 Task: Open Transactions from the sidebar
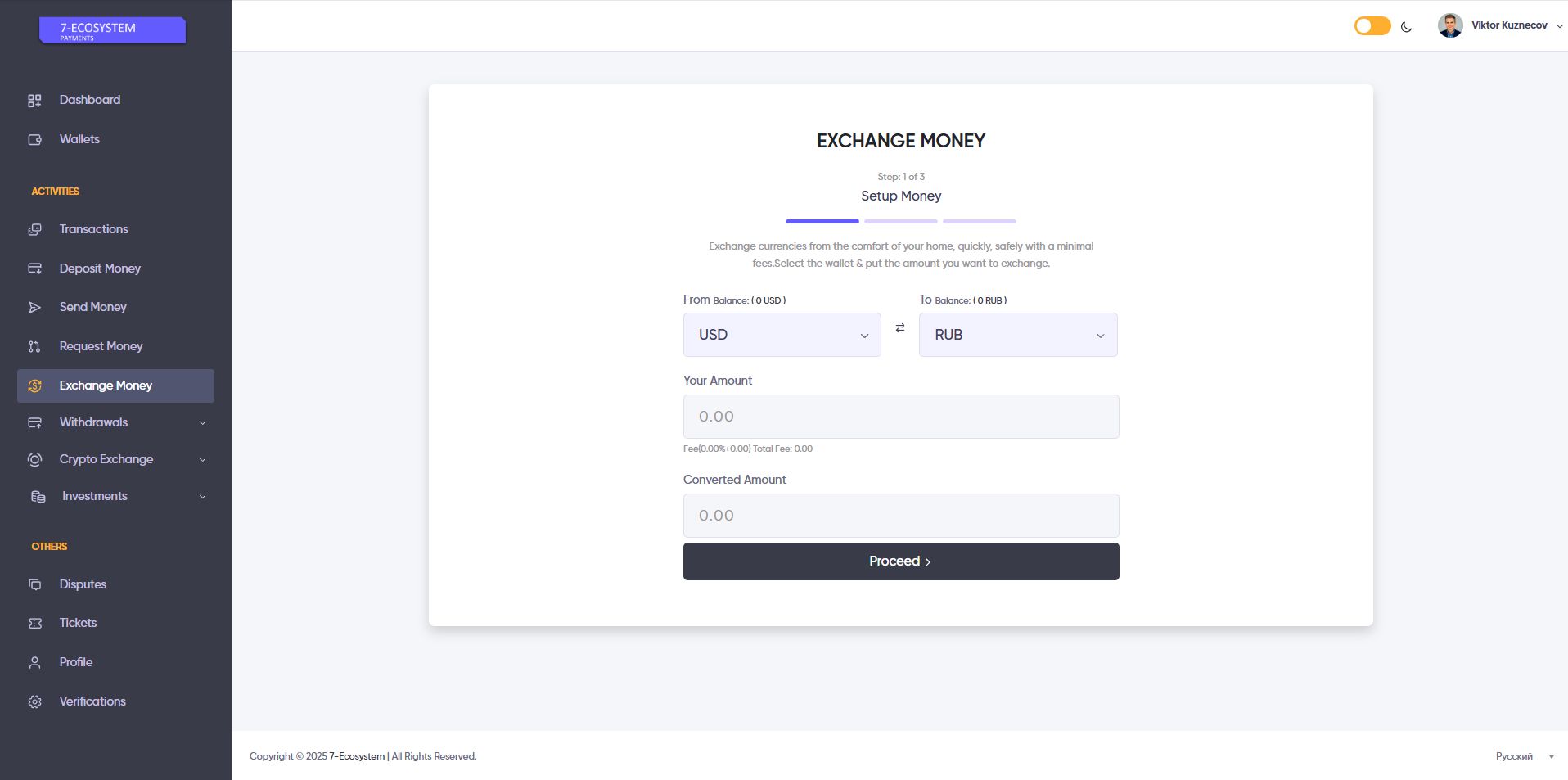click(93, 229)
